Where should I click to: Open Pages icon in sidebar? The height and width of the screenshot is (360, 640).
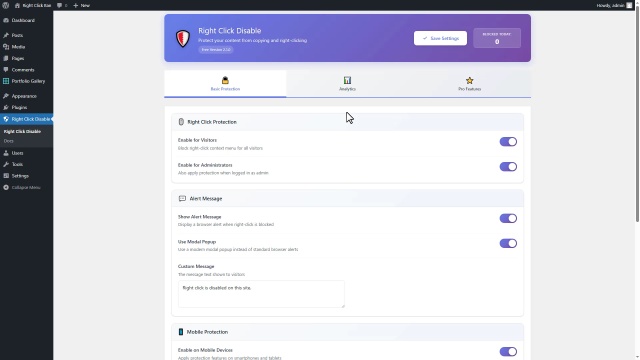(x=6, y=58)
